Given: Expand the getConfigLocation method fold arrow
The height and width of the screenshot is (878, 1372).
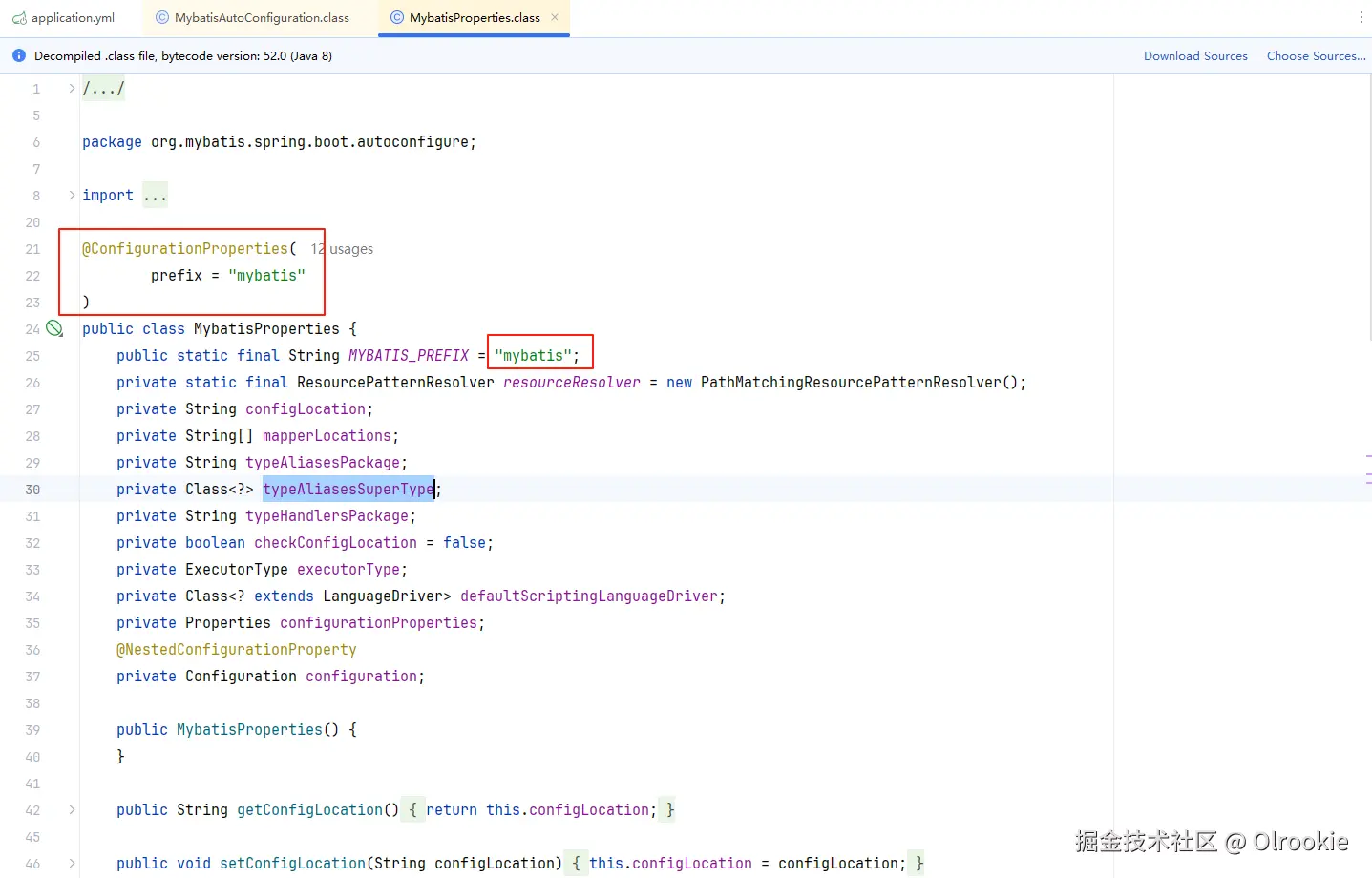Looking at the screenshot, I should [x=72, y=810].
